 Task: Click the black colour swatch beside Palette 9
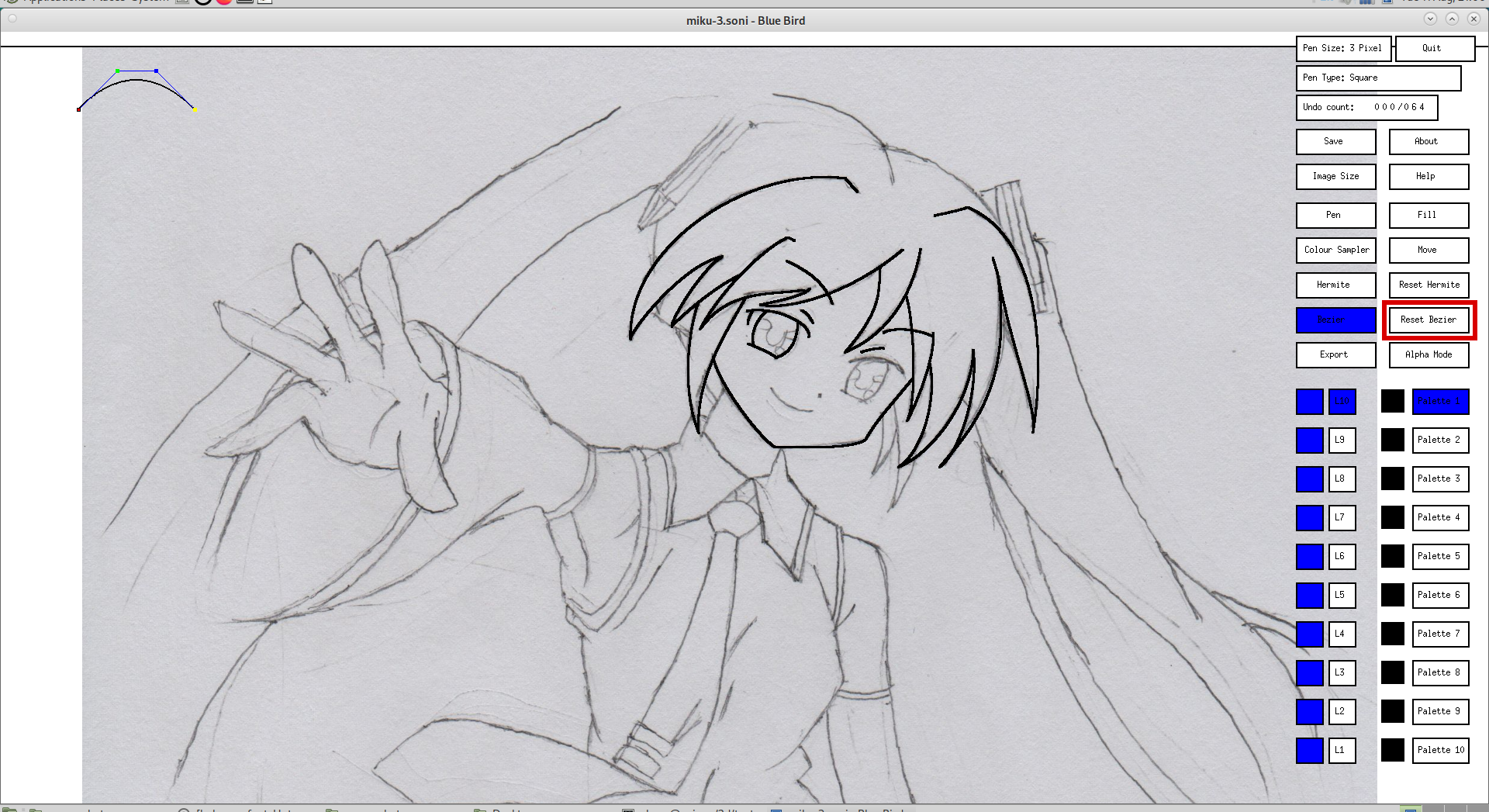pos(1393,711)
